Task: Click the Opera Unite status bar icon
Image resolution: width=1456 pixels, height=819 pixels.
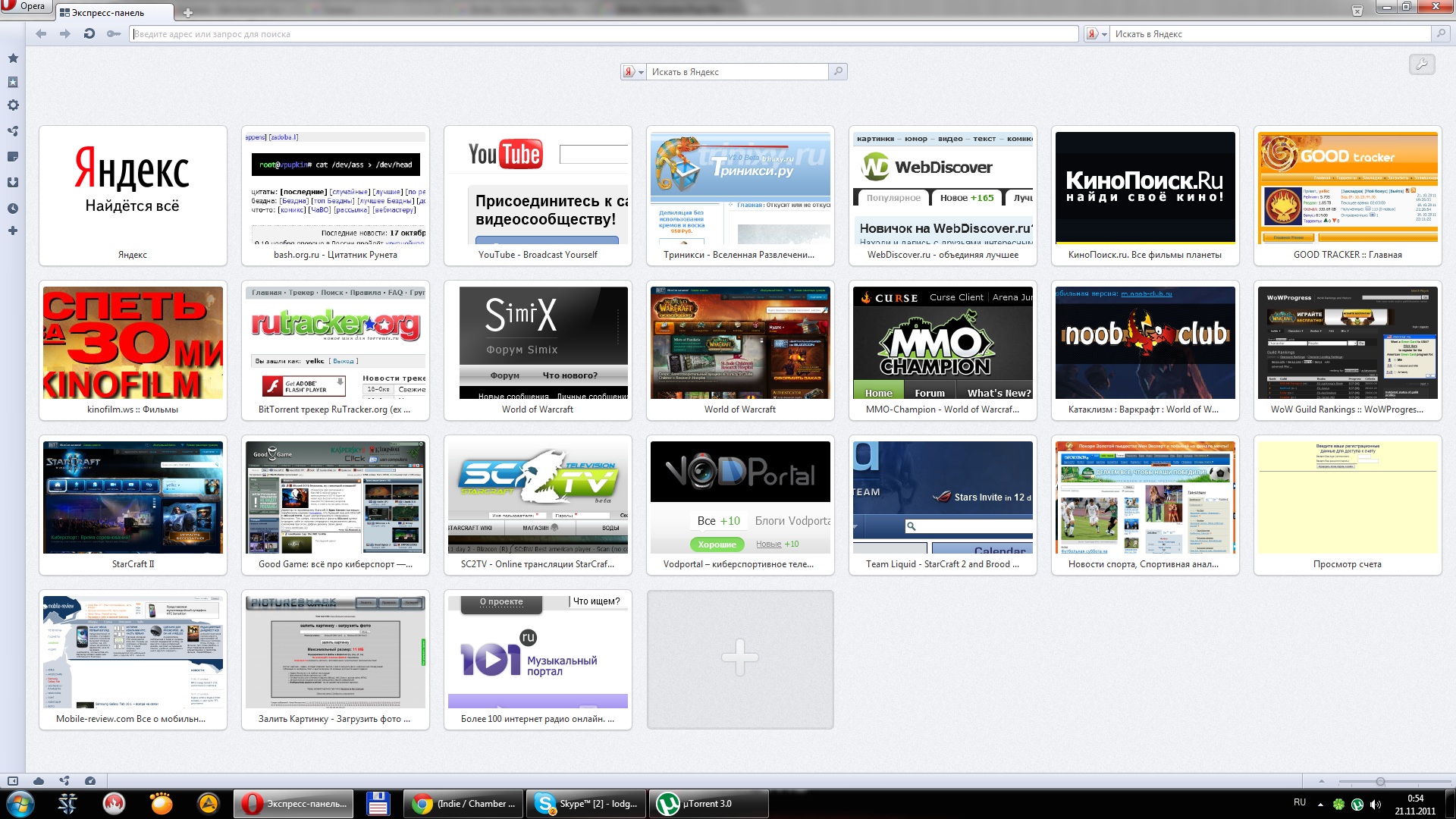Action: pos(64,780)
